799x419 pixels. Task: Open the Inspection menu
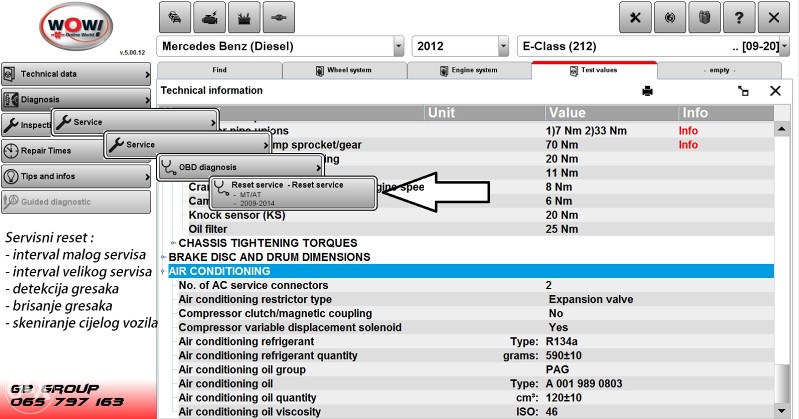[x=26, y=125]
